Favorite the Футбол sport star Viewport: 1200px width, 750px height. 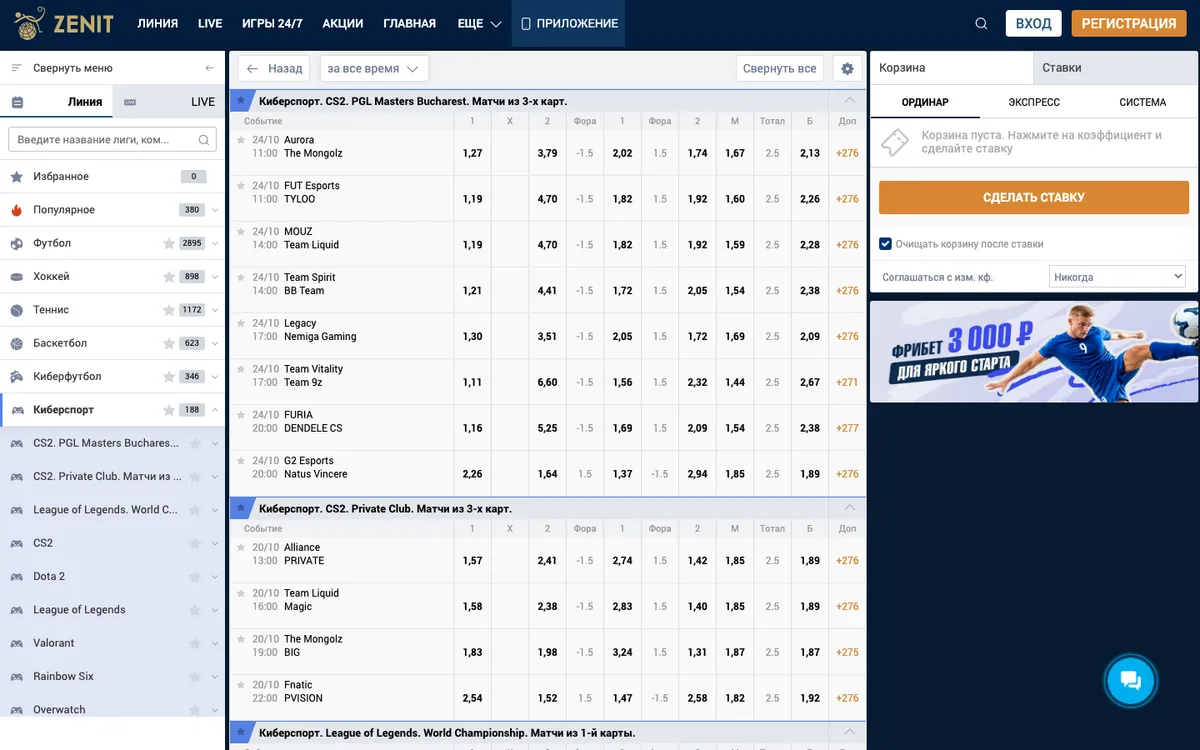click(169, 243)
